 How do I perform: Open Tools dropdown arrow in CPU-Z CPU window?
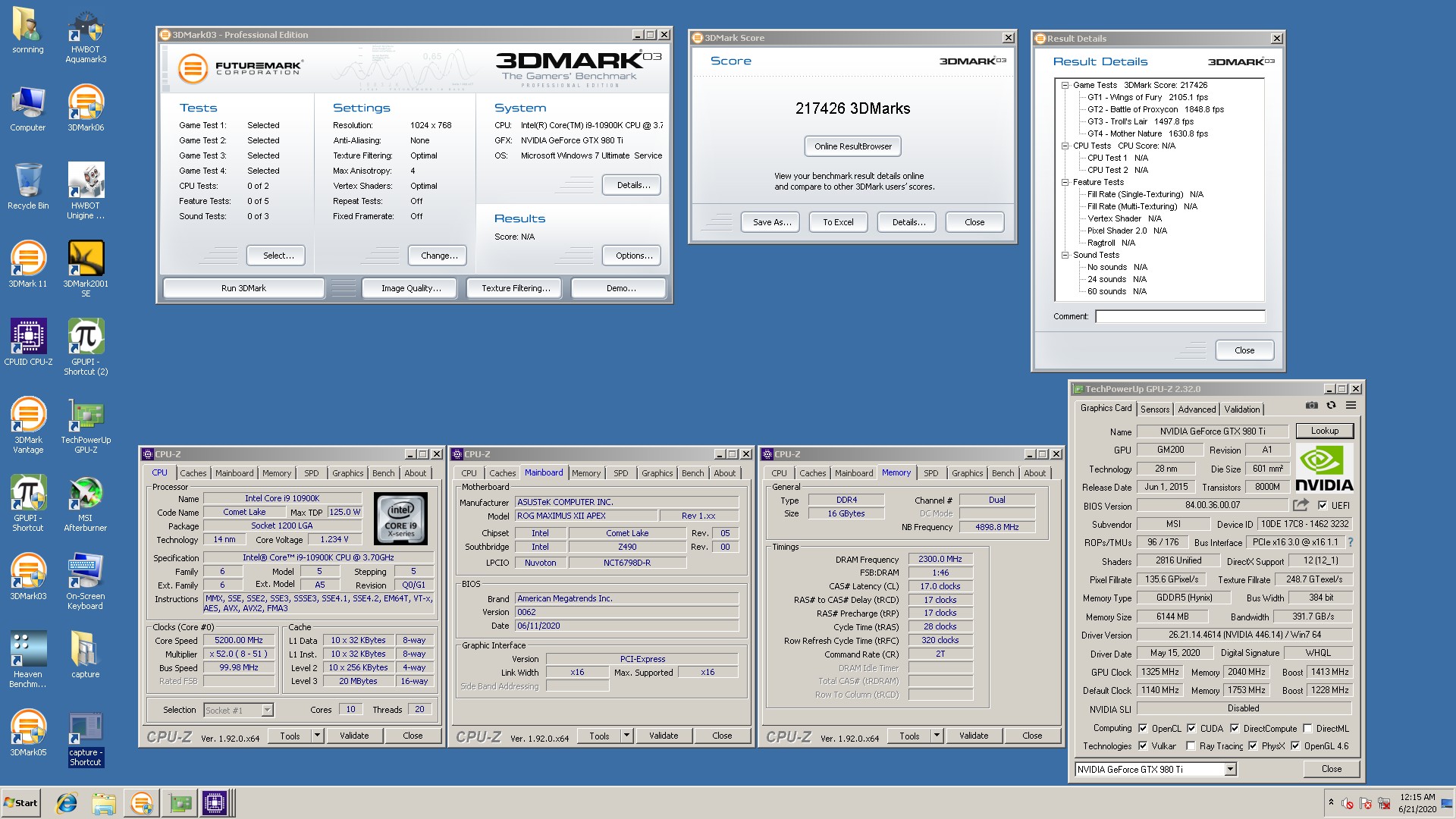(317, 735)
